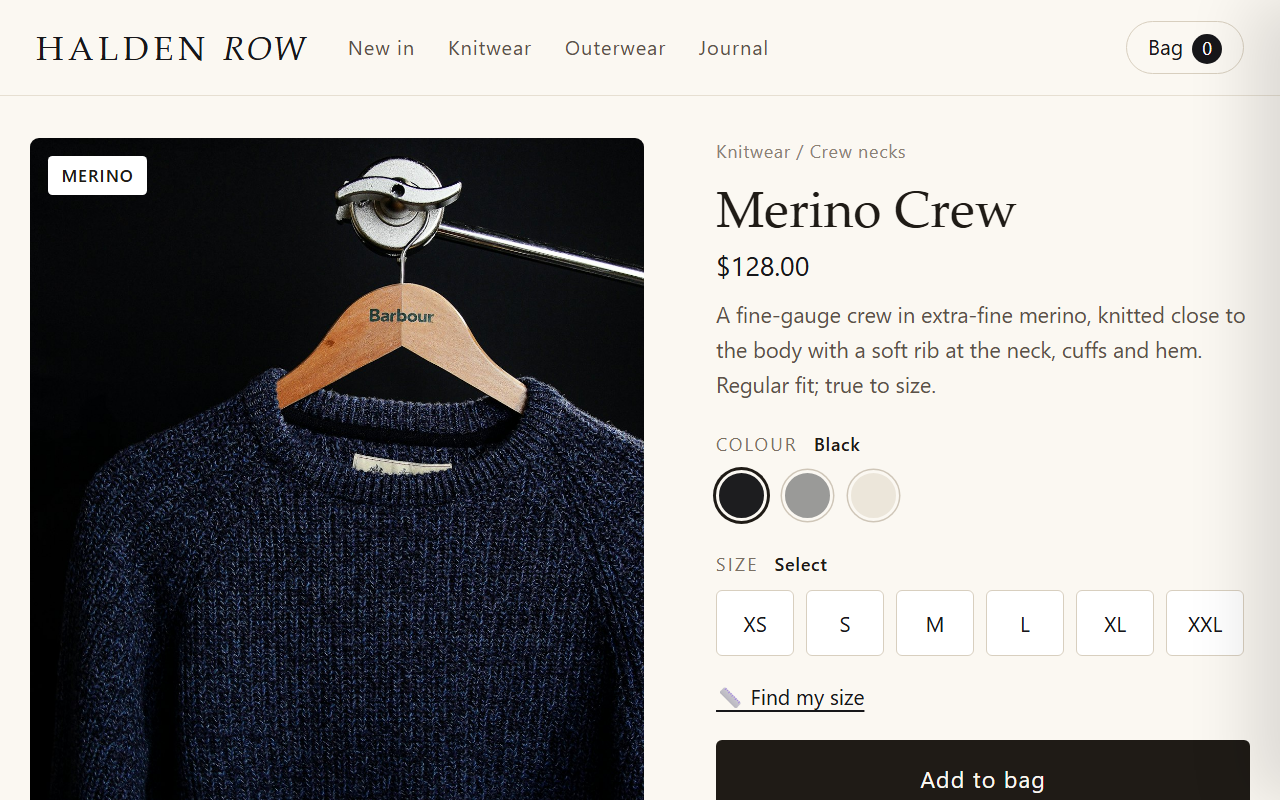Choose the grey colour swatch
Screen dimensions: 1280x800
click(807, 495)
